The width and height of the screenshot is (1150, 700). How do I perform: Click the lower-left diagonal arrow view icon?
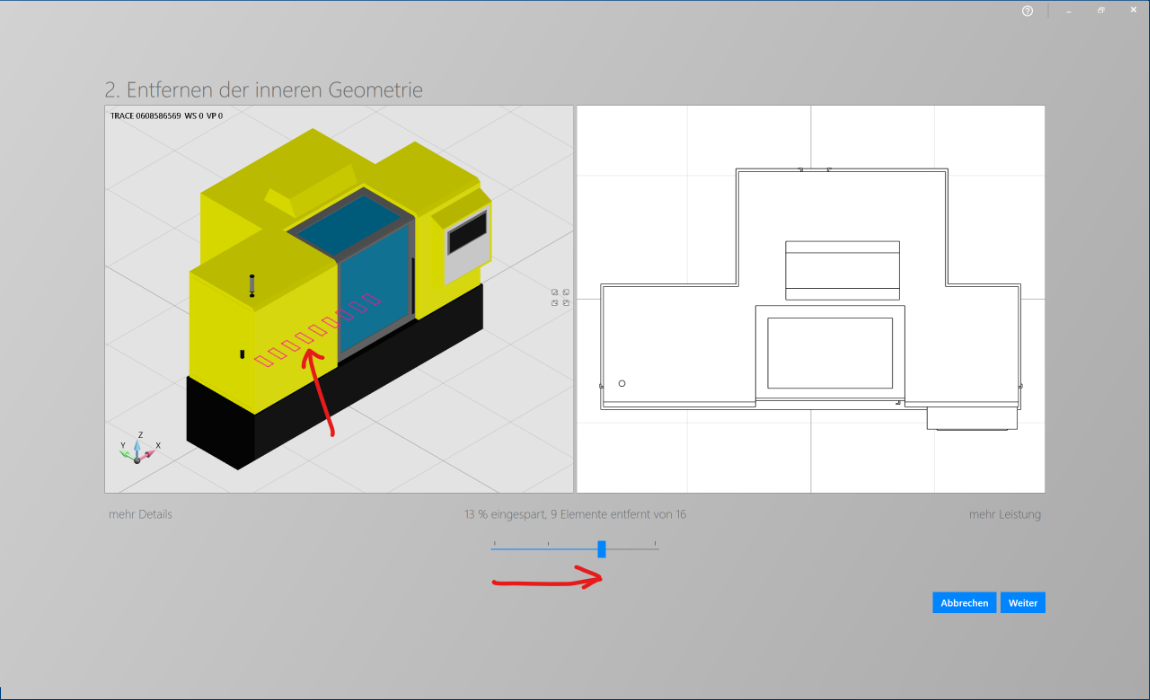coord(554,302)
